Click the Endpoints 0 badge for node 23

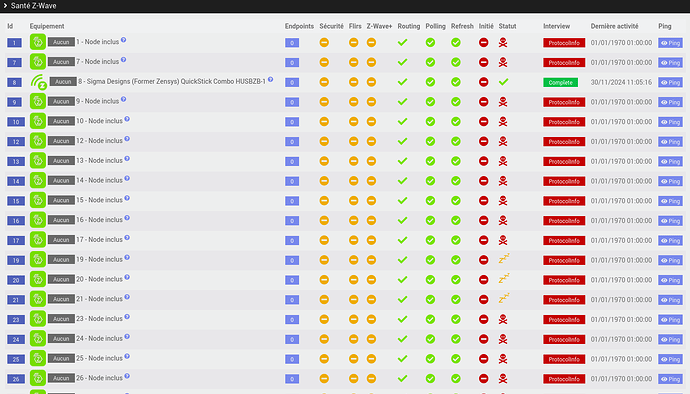pos(292,320)
